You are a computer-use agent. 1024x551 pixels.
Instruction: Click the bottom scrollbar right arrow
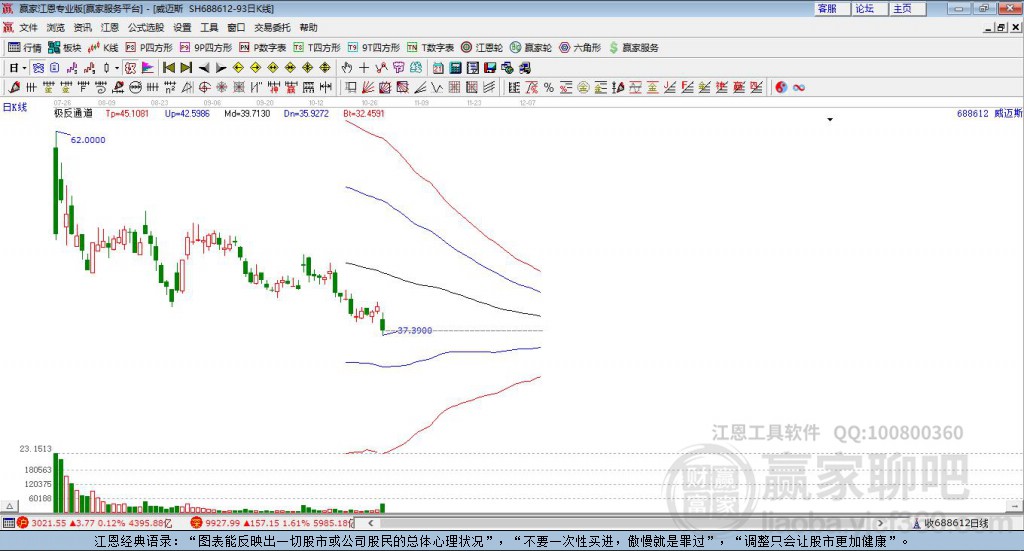pos(880,523)
